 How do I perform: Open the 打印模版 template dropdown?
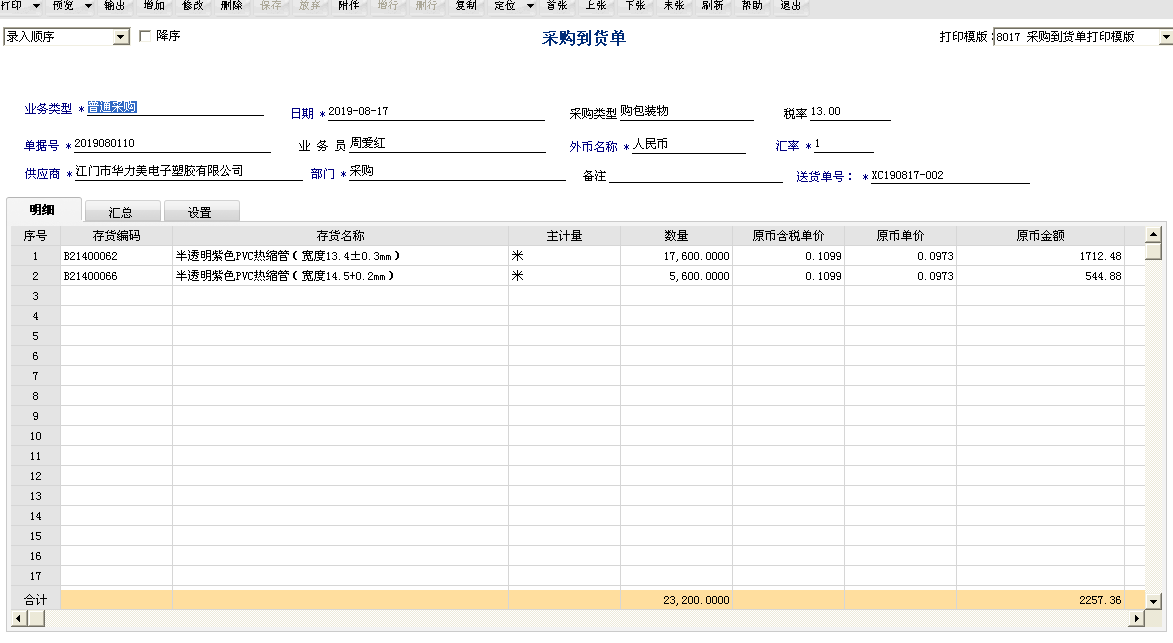1166,37
